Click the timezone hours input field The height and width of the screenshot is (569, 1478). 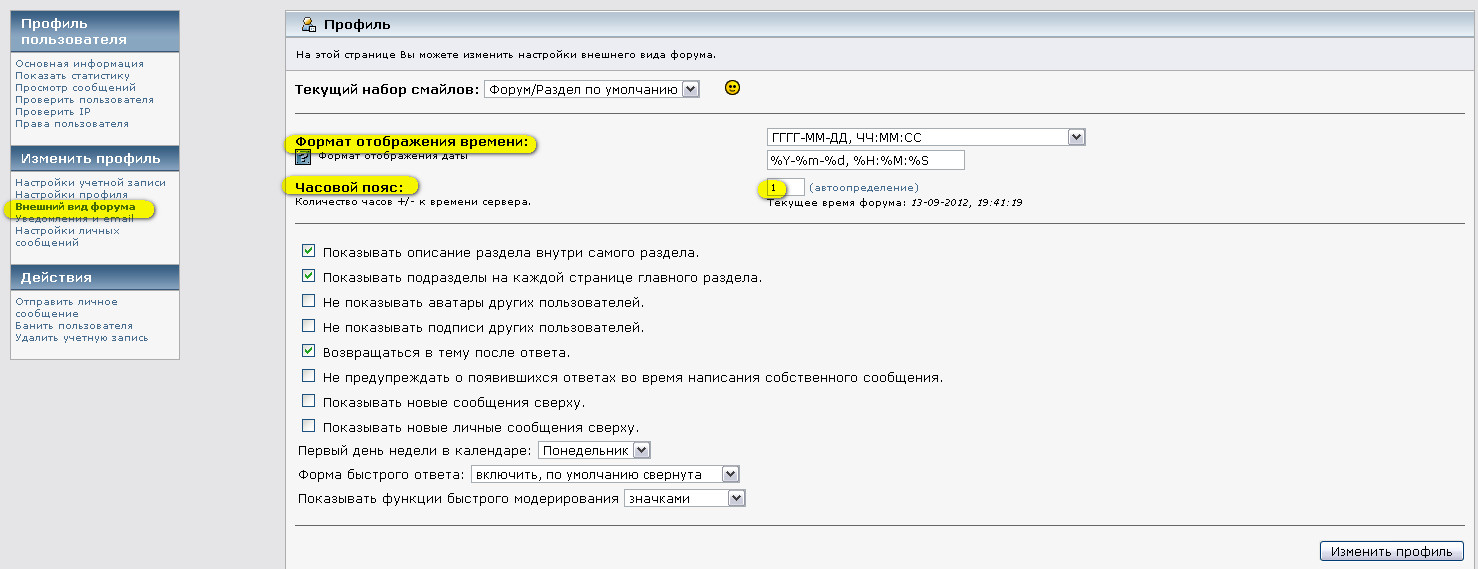[786, 187]
